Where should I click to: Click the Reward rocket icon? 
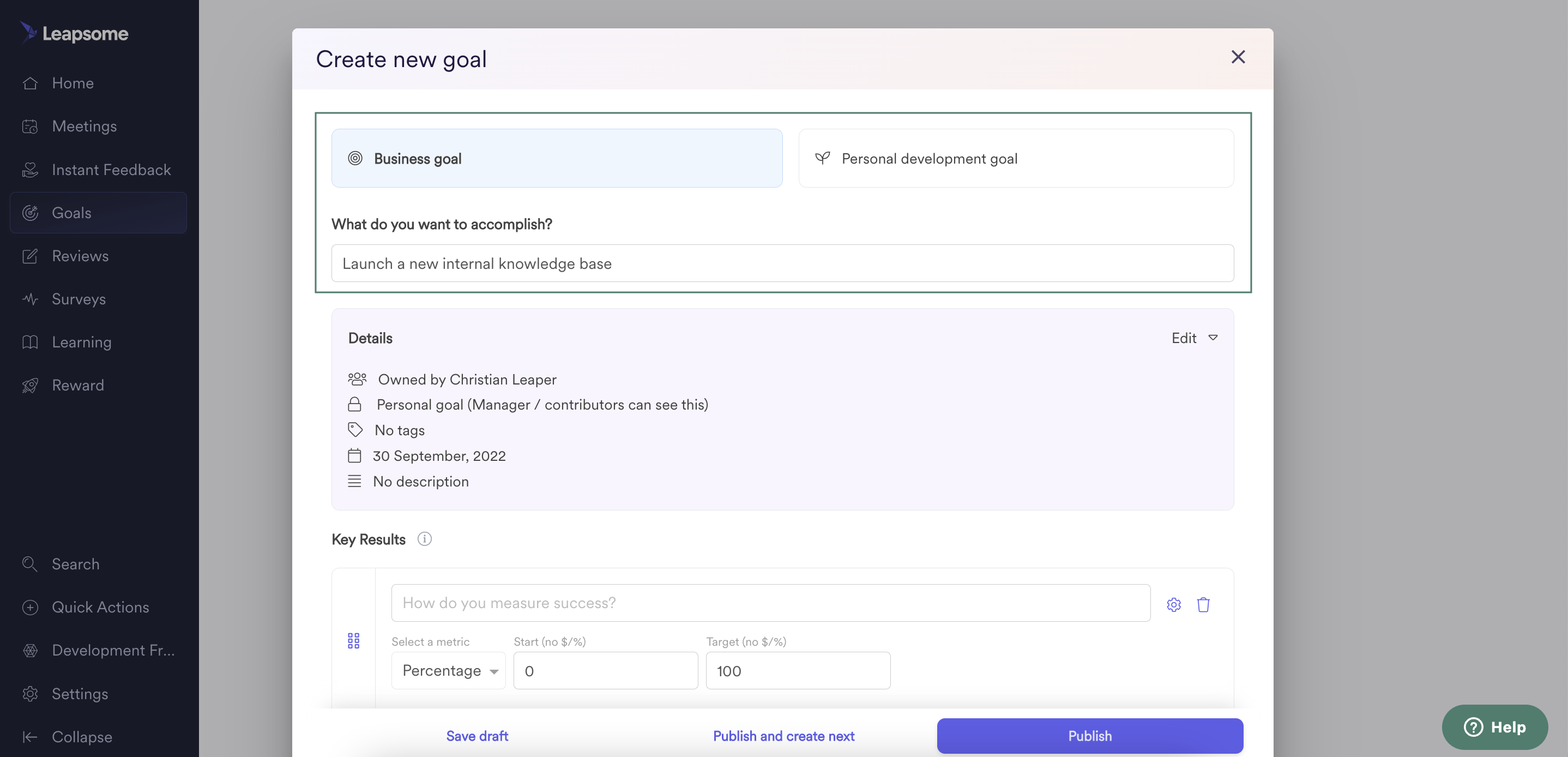(30, 386)
